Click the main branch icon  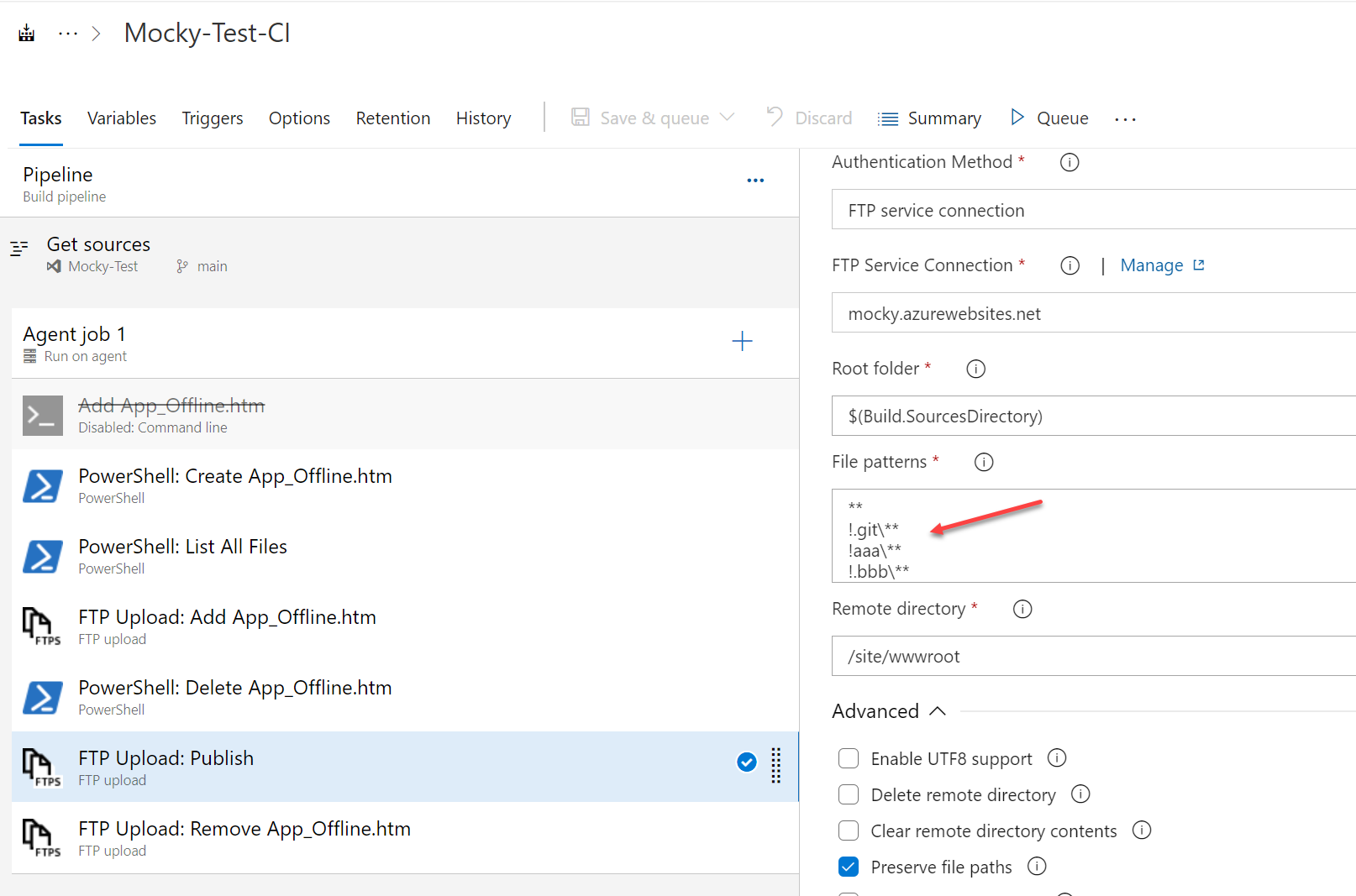pos(182,266)
